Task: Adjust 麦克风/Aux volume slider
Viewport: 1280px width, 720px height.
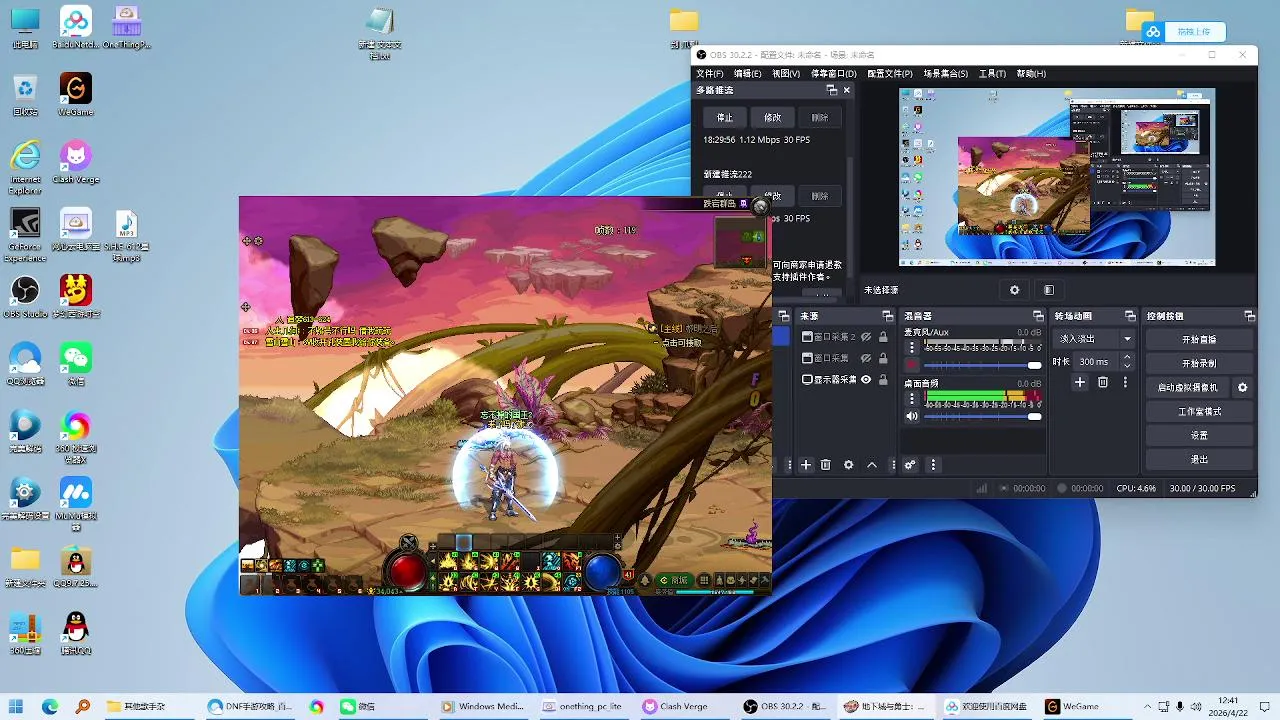Action: pyautogui.click(x=983, y=365)
